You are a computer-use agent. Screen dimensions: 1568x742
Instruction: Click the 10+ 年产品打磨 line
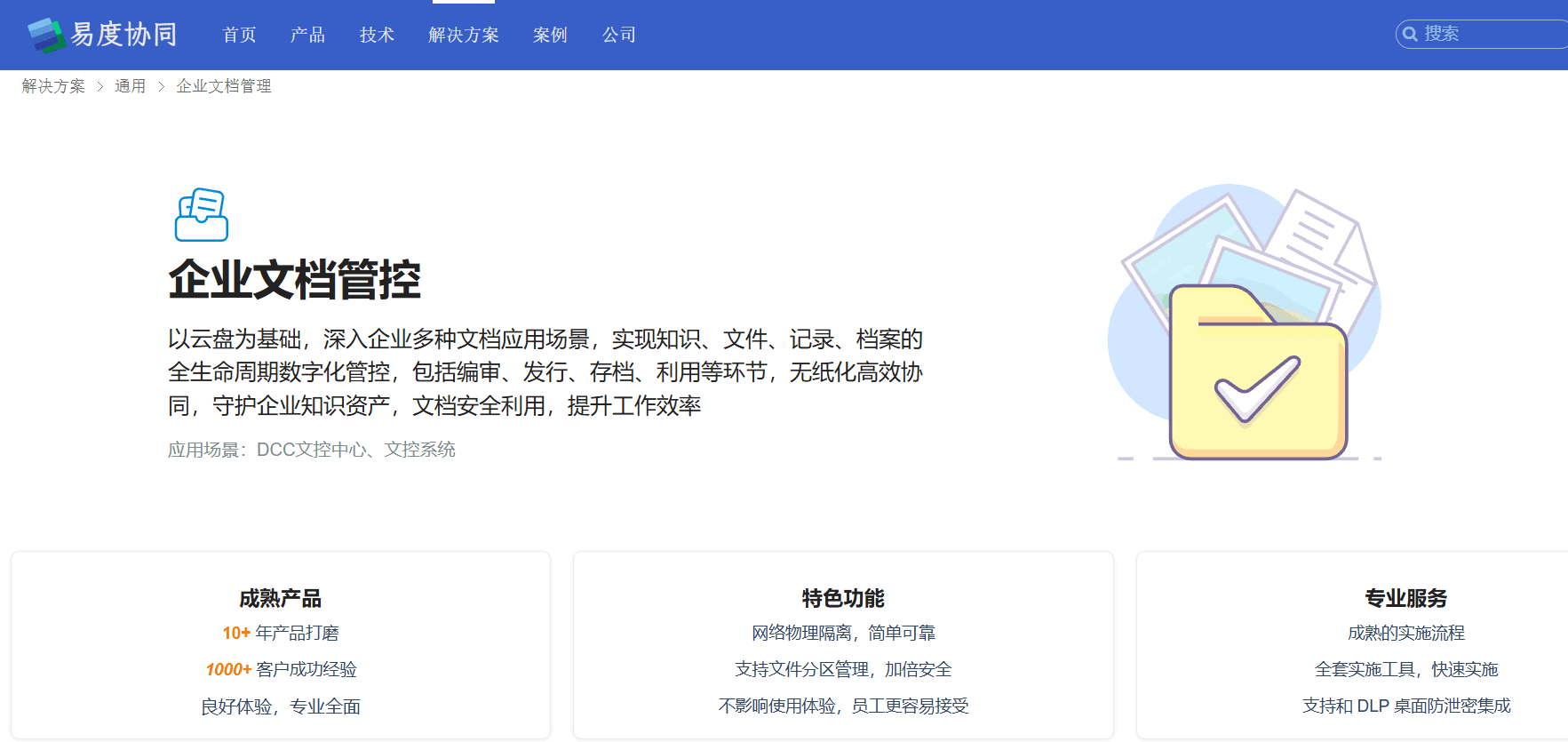point(281,633)
